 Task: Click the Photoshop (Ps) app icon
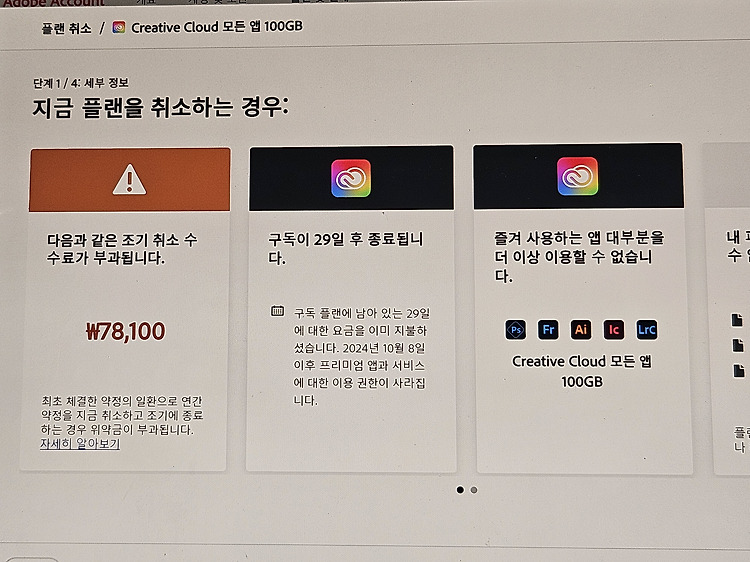tap(516, 330)
